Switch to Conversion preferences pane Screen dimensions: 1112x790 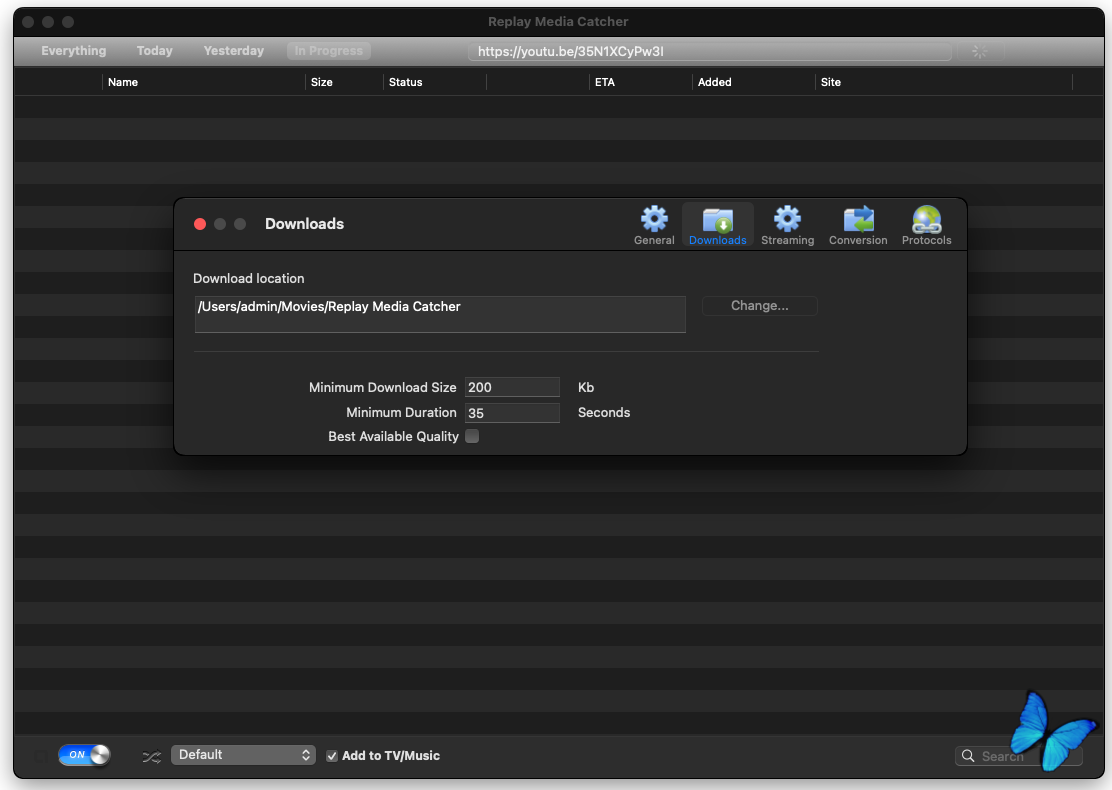[858, 225]
